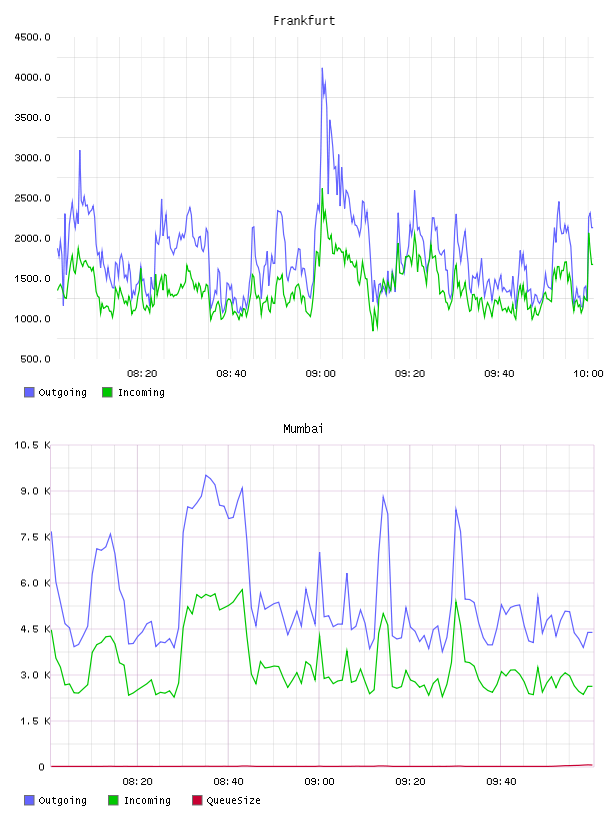Click the 09:40 time label on Mumbai chart

click(x=501, y=781)
